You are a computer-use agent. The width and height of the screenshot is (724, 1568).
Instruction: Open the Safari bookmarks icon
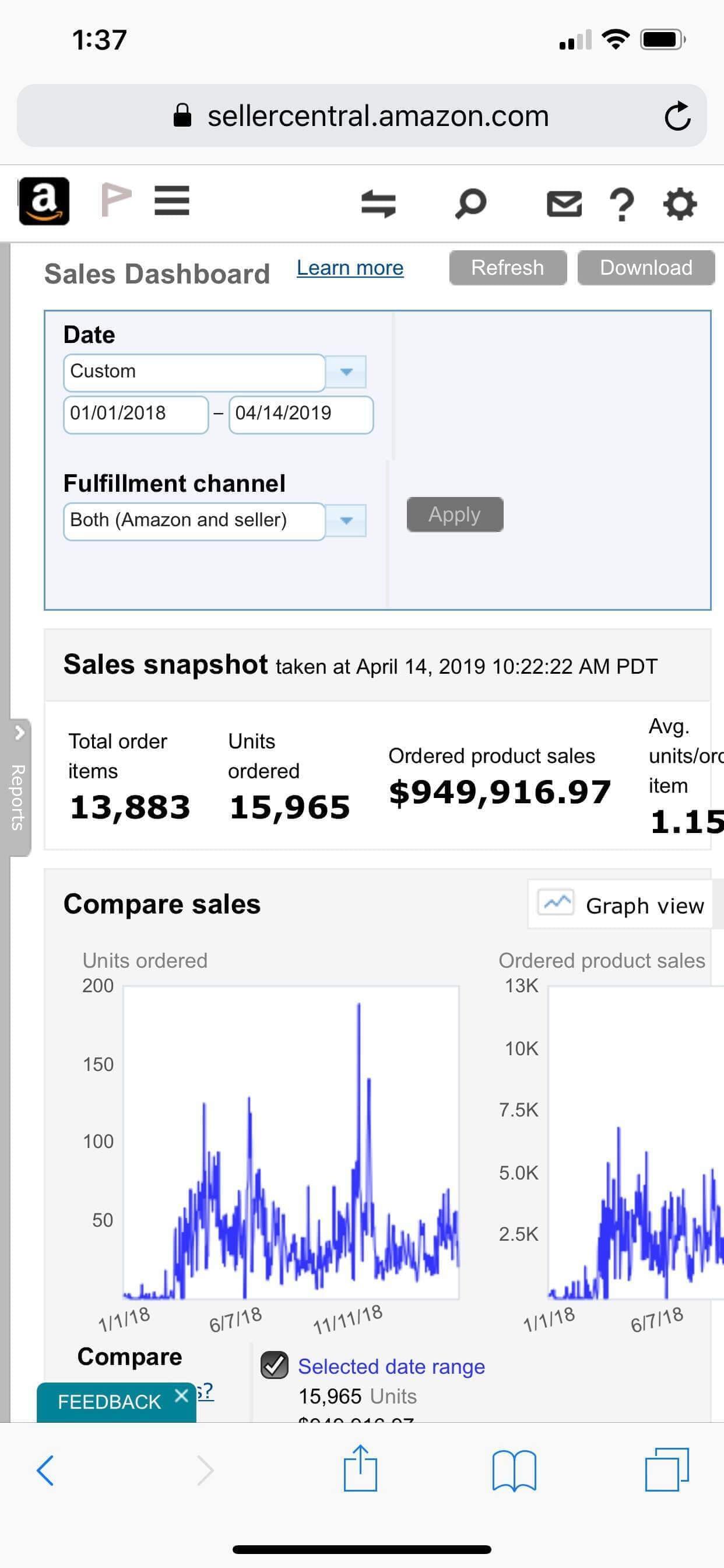coord(514,1471)
